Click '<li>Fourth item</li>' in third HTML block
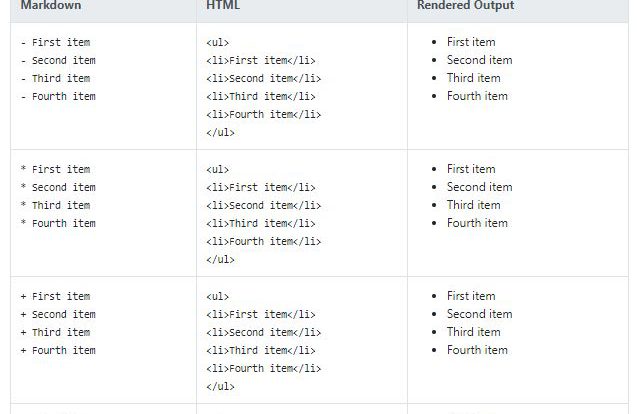Image resolution: width=637 pixels, height=414 pixels. pos(264,368)
